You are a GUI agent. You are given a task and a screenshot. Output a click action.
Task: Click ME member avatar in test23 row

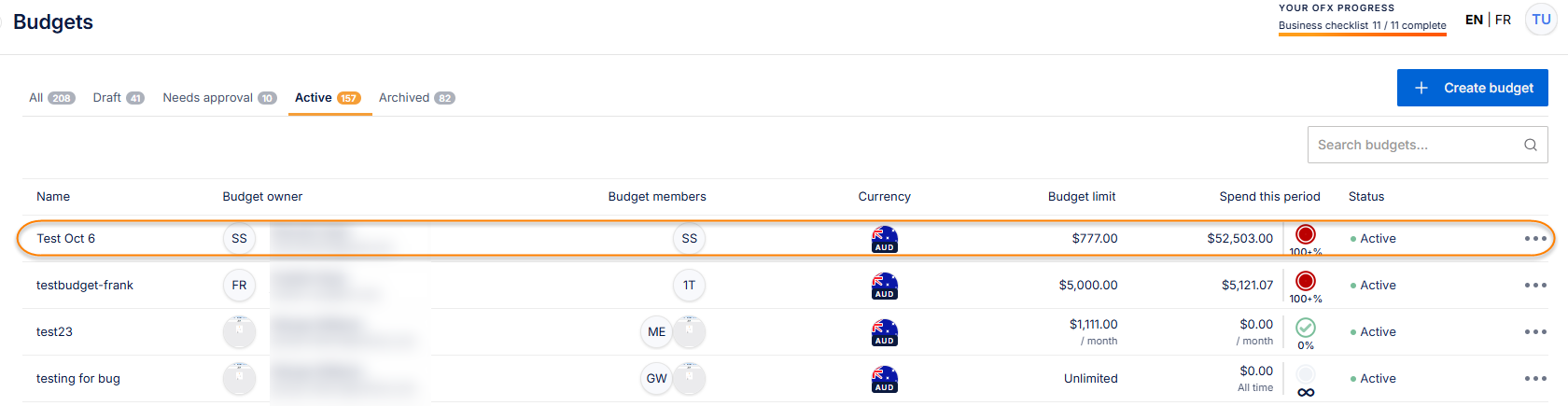click(x=656, y=332)
